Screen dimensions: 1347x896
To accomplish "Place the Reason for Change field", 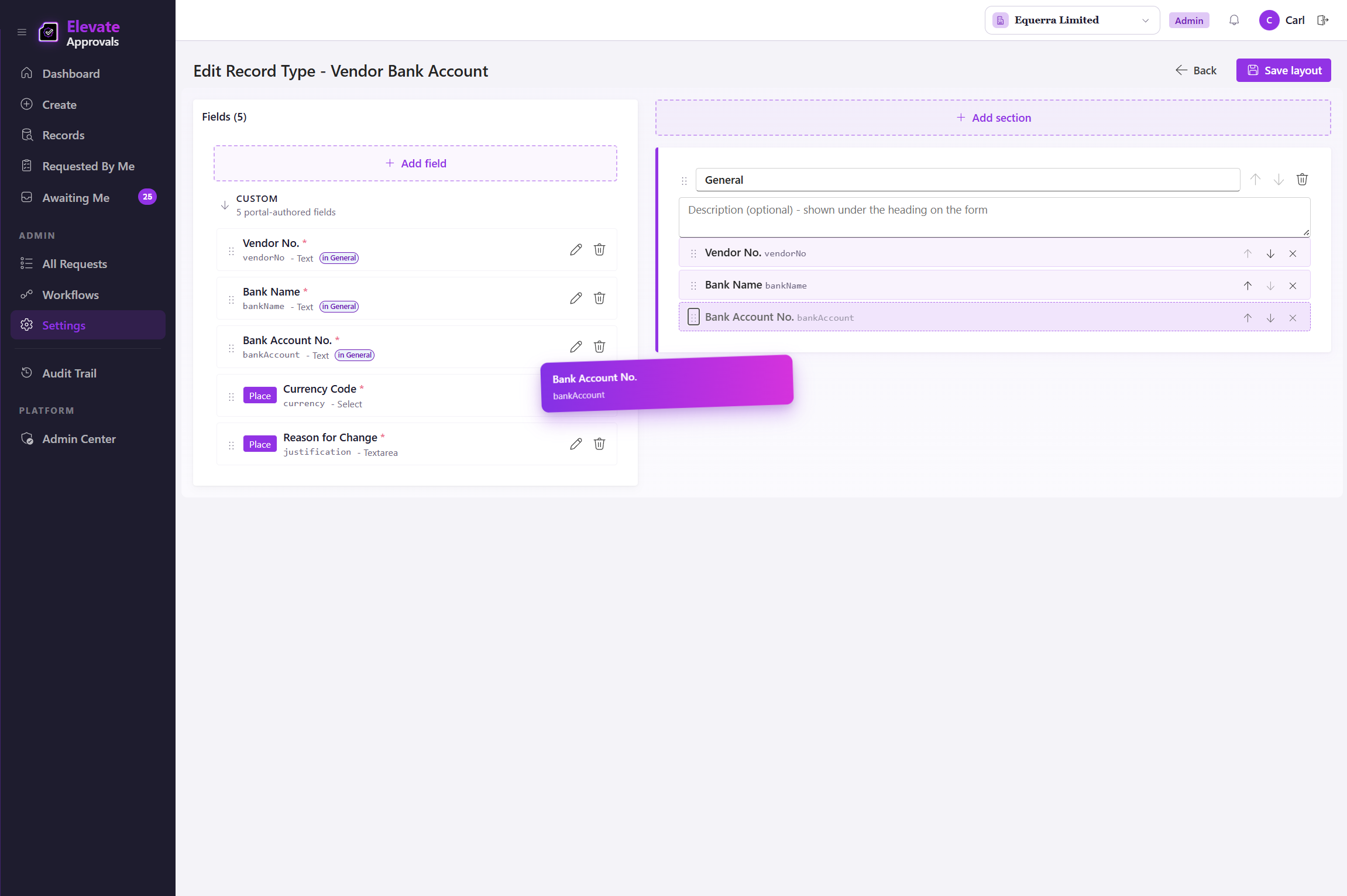I will [260, 444].
